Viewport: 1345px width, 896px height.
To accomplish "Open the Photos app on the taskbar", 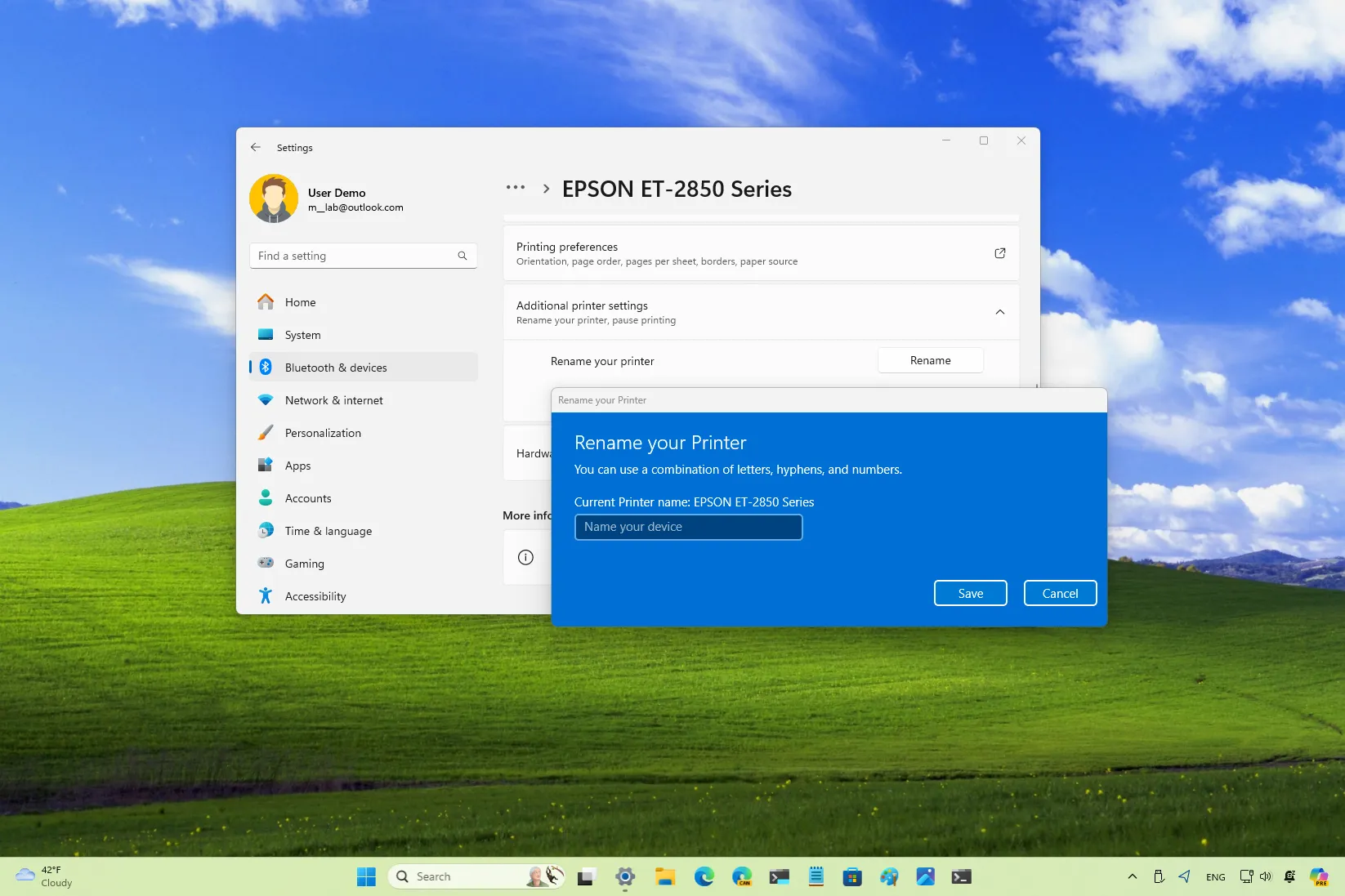I will (925, 876).
